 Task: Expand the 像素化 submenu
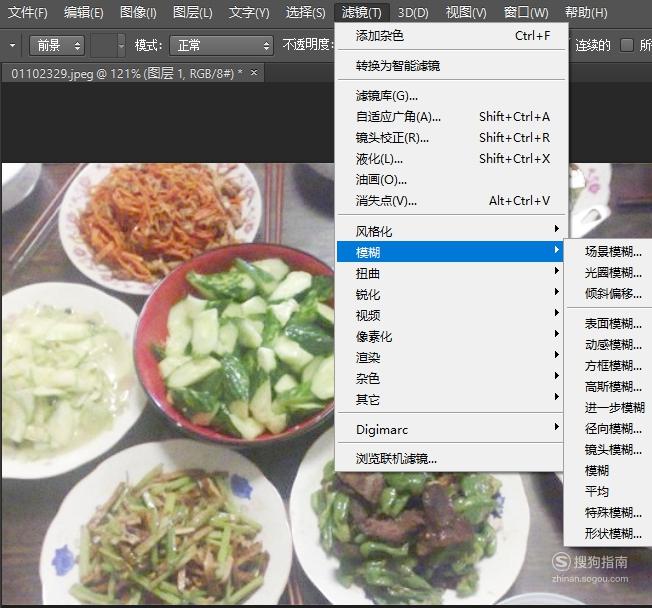click(x=450, y=336)
